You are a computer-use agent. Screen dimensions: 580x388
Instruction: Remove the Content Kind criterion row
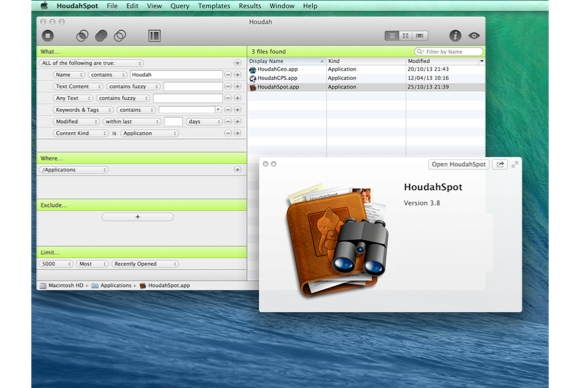228,133
